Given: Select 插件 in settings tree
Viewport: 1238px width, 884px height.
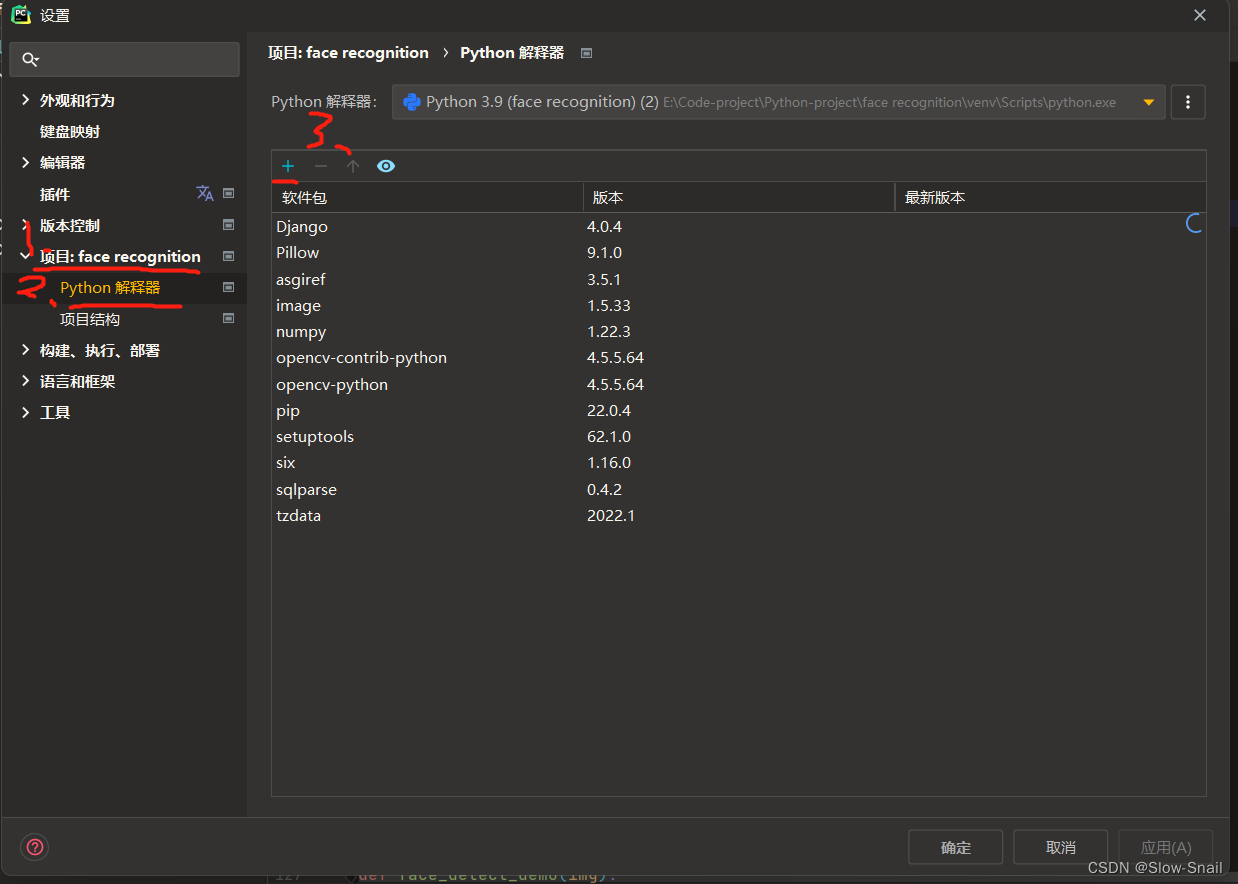Looking at the screenshot, I should [x=55, y=194].
